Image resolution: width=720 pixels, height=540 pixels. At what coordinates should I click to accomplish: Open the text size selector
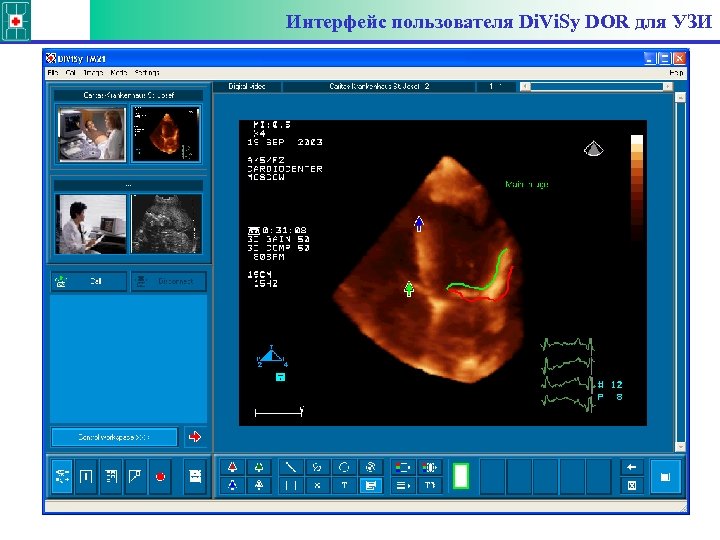pyautogui.click(x=429, y=485)
